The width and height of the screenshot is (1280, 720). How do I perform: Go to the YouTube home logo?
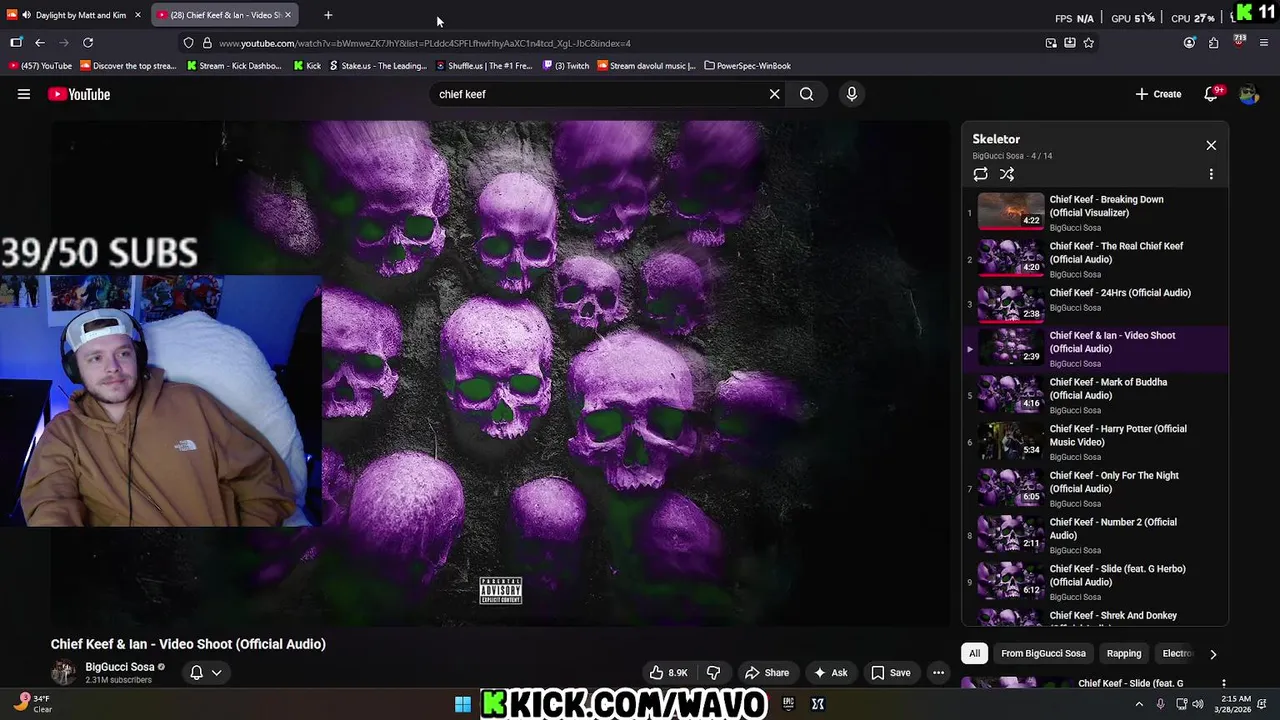click(x=79, y=94)
